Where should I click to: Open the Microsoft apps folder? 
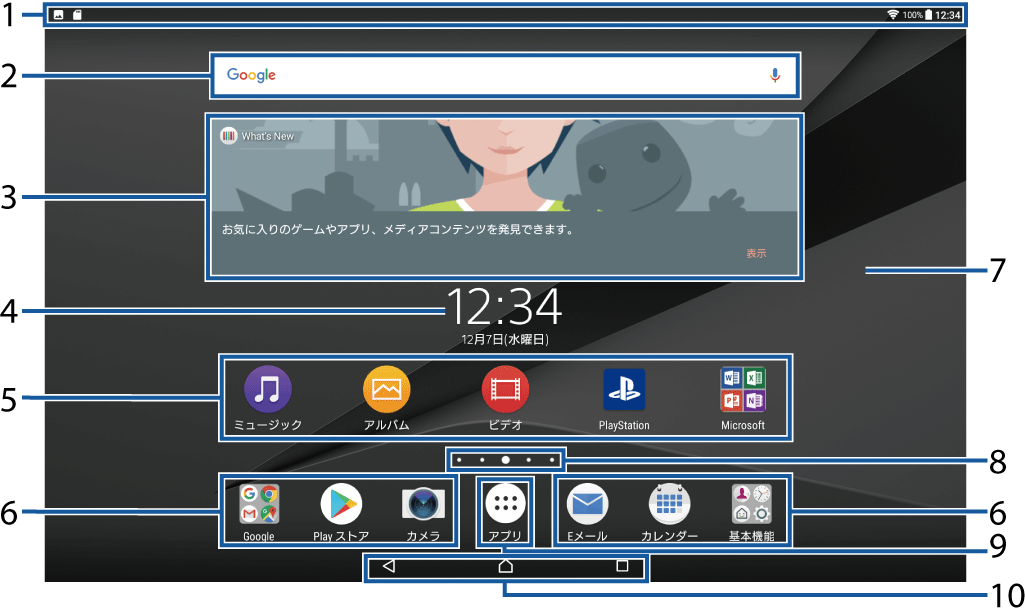(x=743, y=390)
